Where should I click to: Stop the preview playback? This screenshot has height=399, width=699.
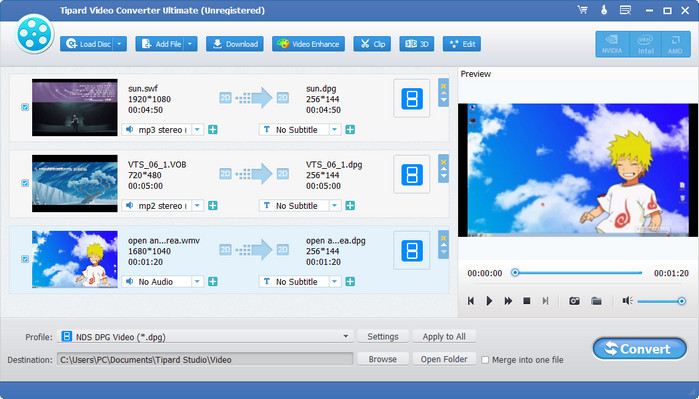click(526, 301)
